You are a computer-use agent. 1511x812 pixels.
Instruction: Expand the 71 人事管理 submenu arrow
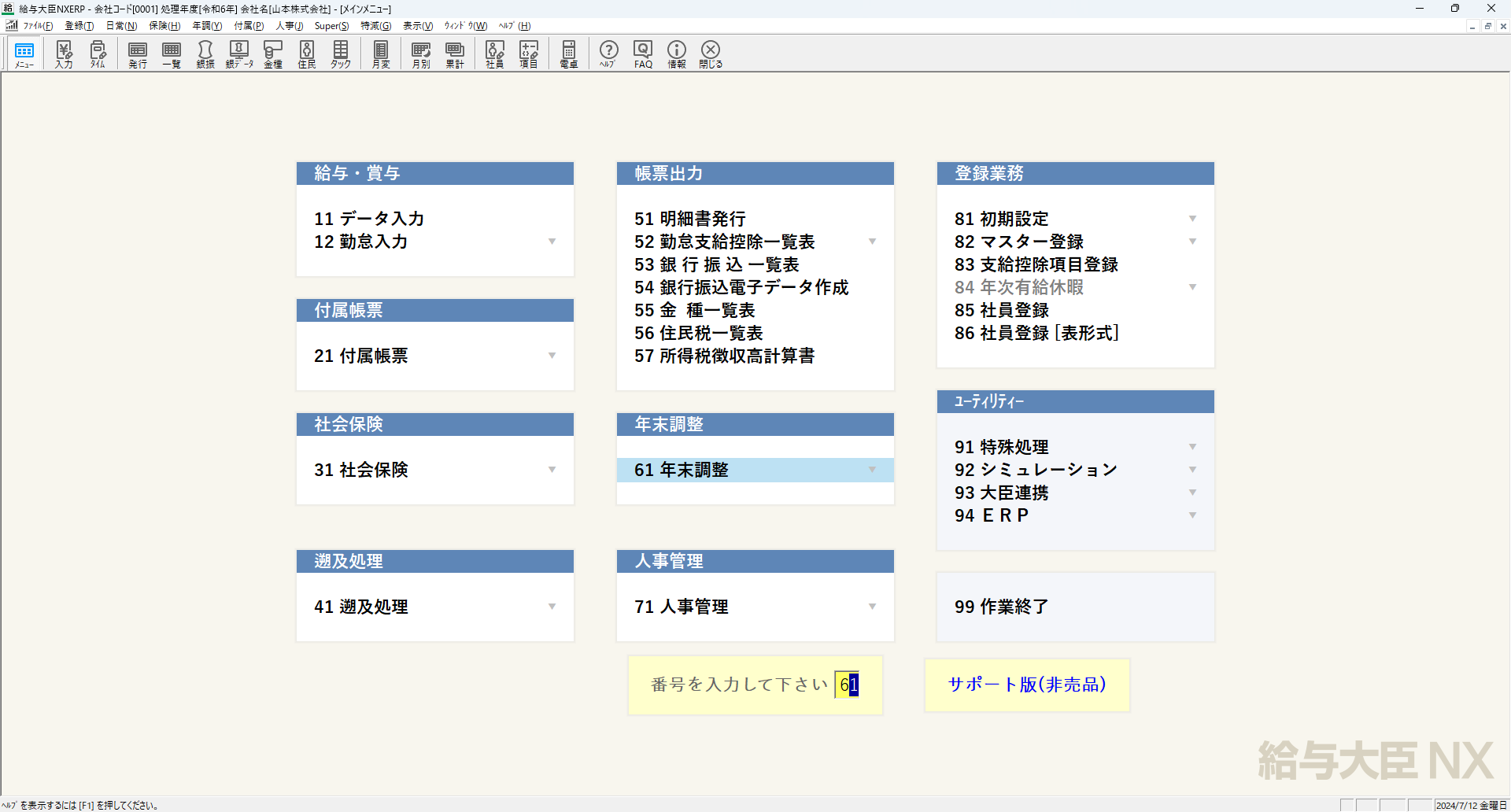872,607
